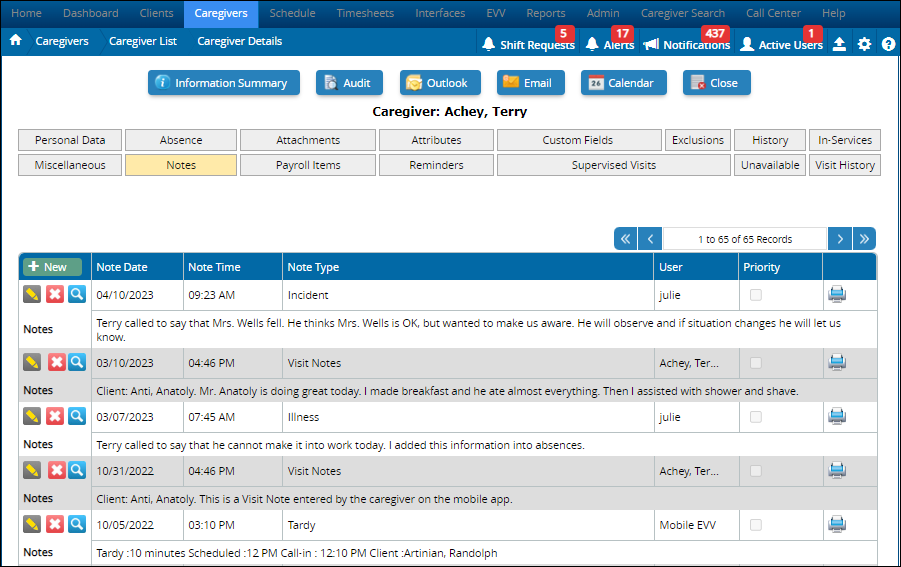901x567 pixels.
Task: Print the 10/31/2022 Visit Notes entry
Action: point(837,470)
